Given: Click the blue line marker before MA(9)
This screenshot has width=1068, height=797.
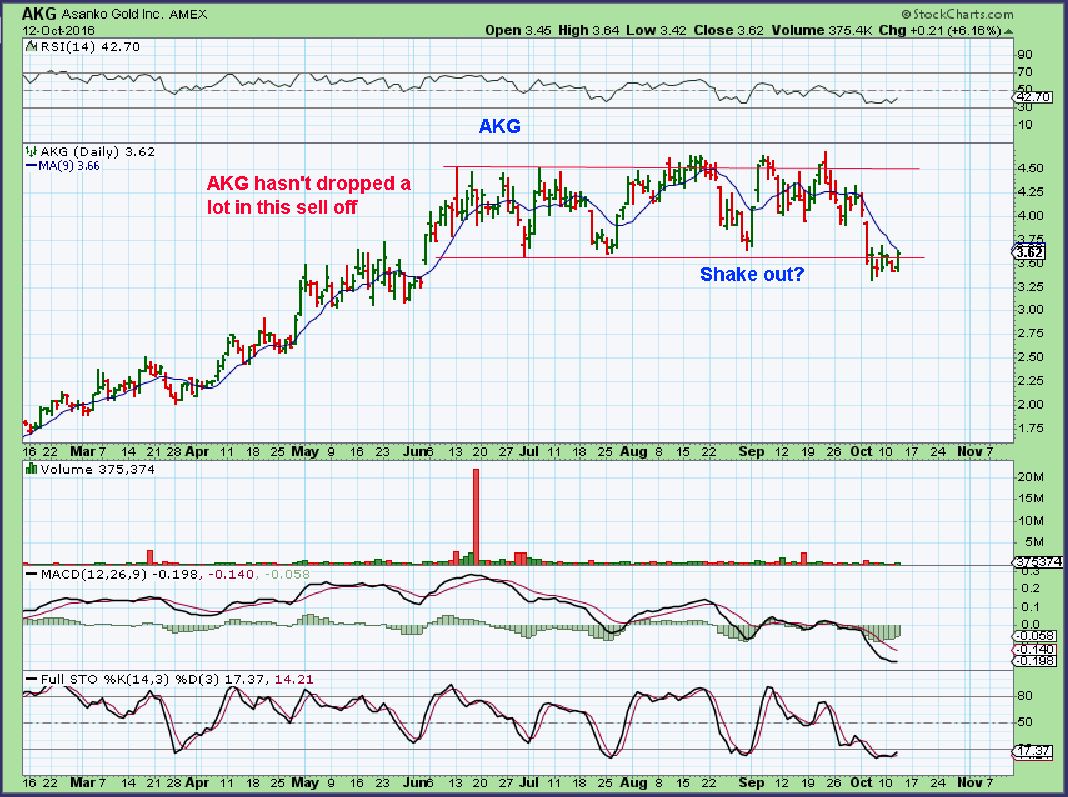Looking at the screenshot, I should coord(31,166).
